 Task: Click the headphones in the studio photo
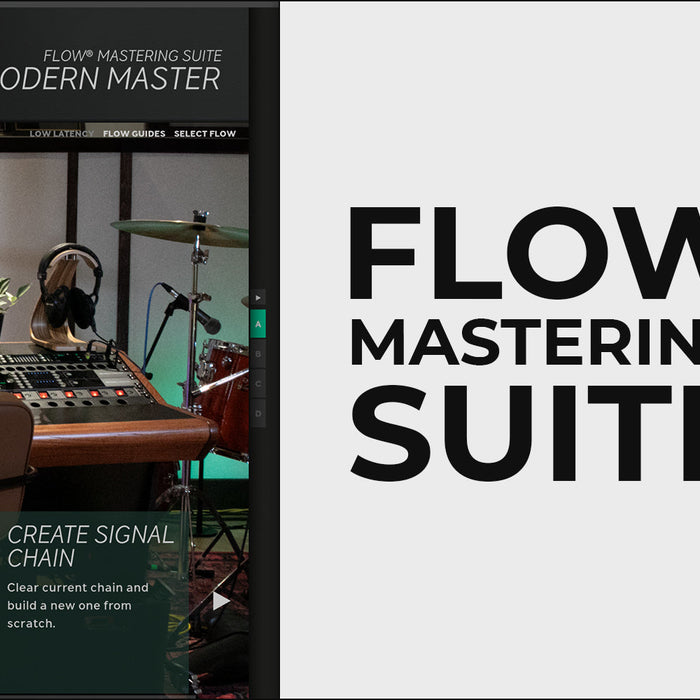coord(68,285)
